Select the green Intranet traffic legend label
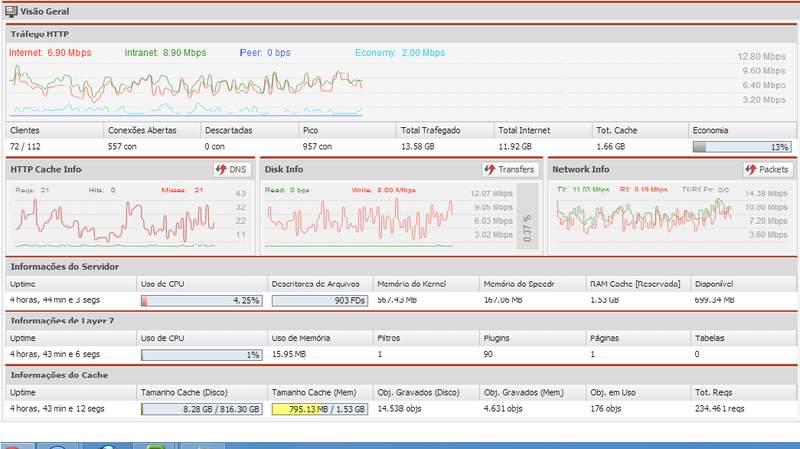Screen dimensions: 800x449 pos(166,52)
